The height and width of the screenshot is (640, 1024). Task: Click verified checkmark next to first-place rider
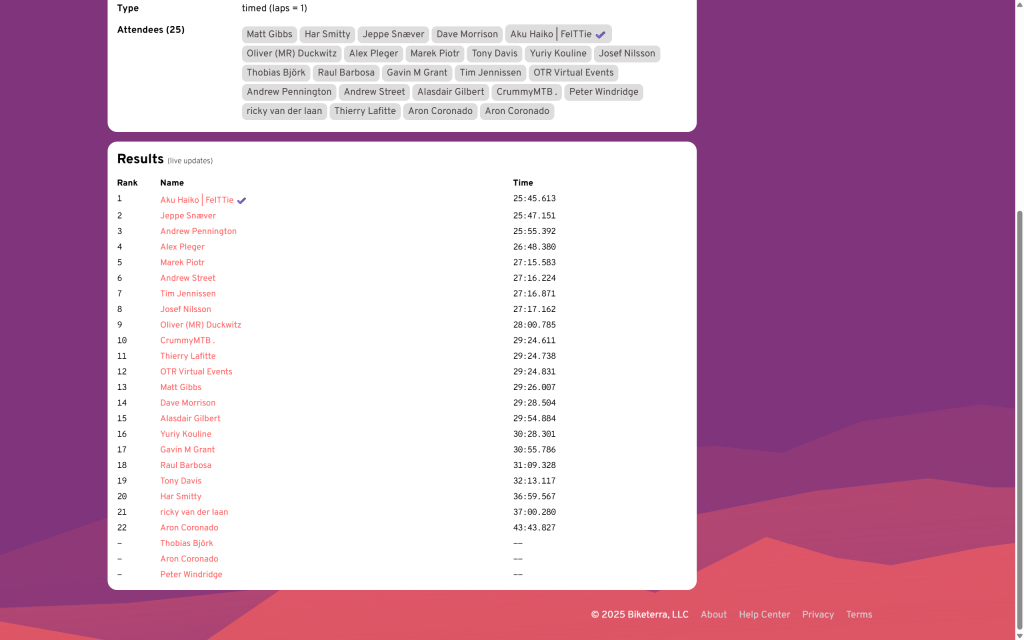click(242, 200)
